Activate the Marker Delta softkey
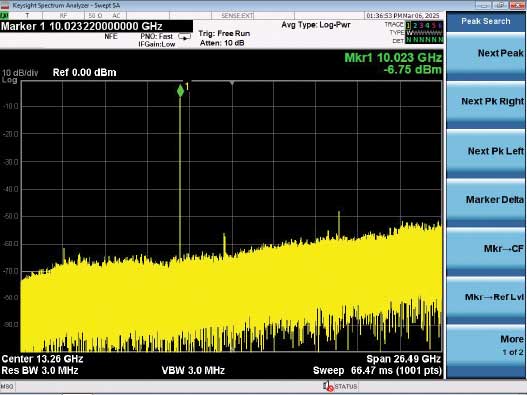 [486, 203]
